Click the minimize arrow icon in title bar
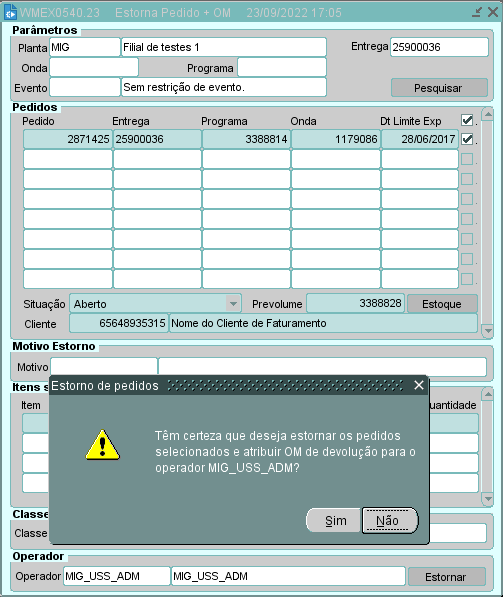503x597 pixels. coord(477,12)
